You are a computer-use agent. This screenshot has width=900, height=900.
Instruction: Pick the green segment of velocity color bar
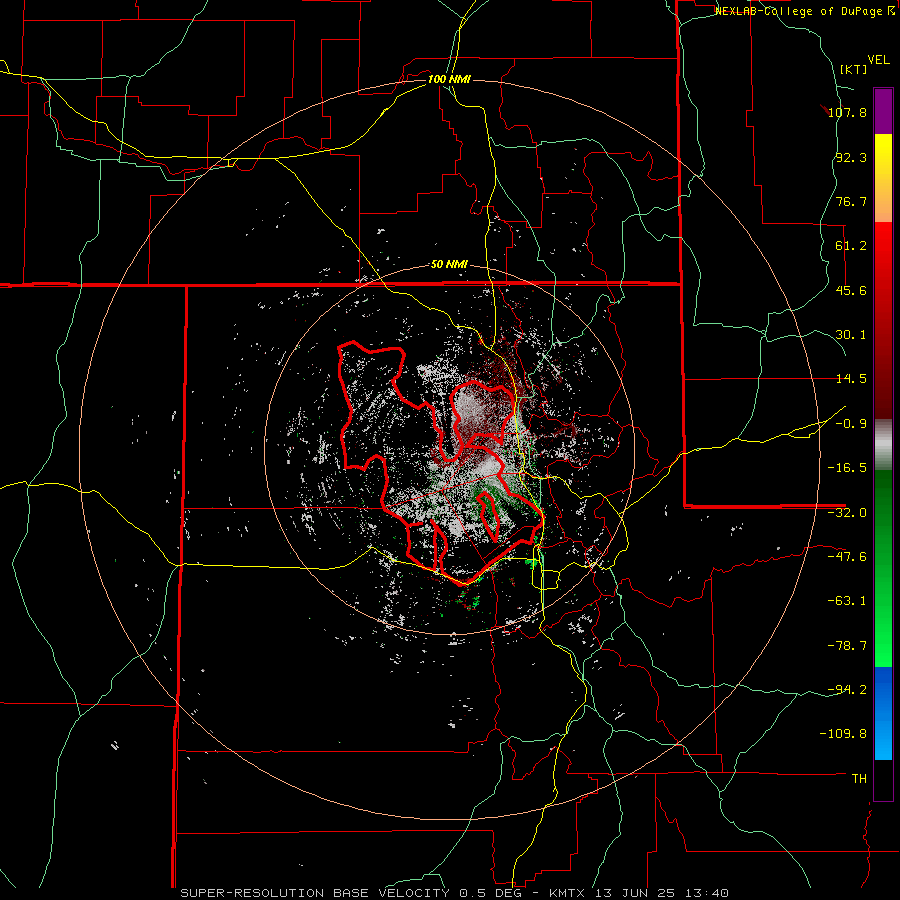click(x=883, y=568)
